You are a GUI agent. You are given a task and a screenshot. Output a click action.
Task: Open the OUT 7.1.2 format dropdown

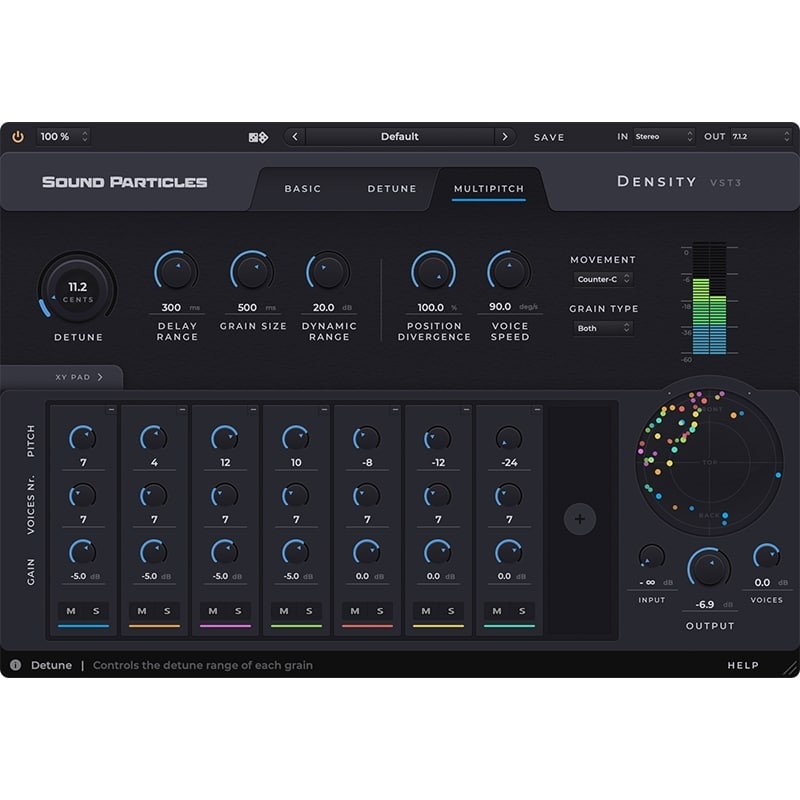761,137
